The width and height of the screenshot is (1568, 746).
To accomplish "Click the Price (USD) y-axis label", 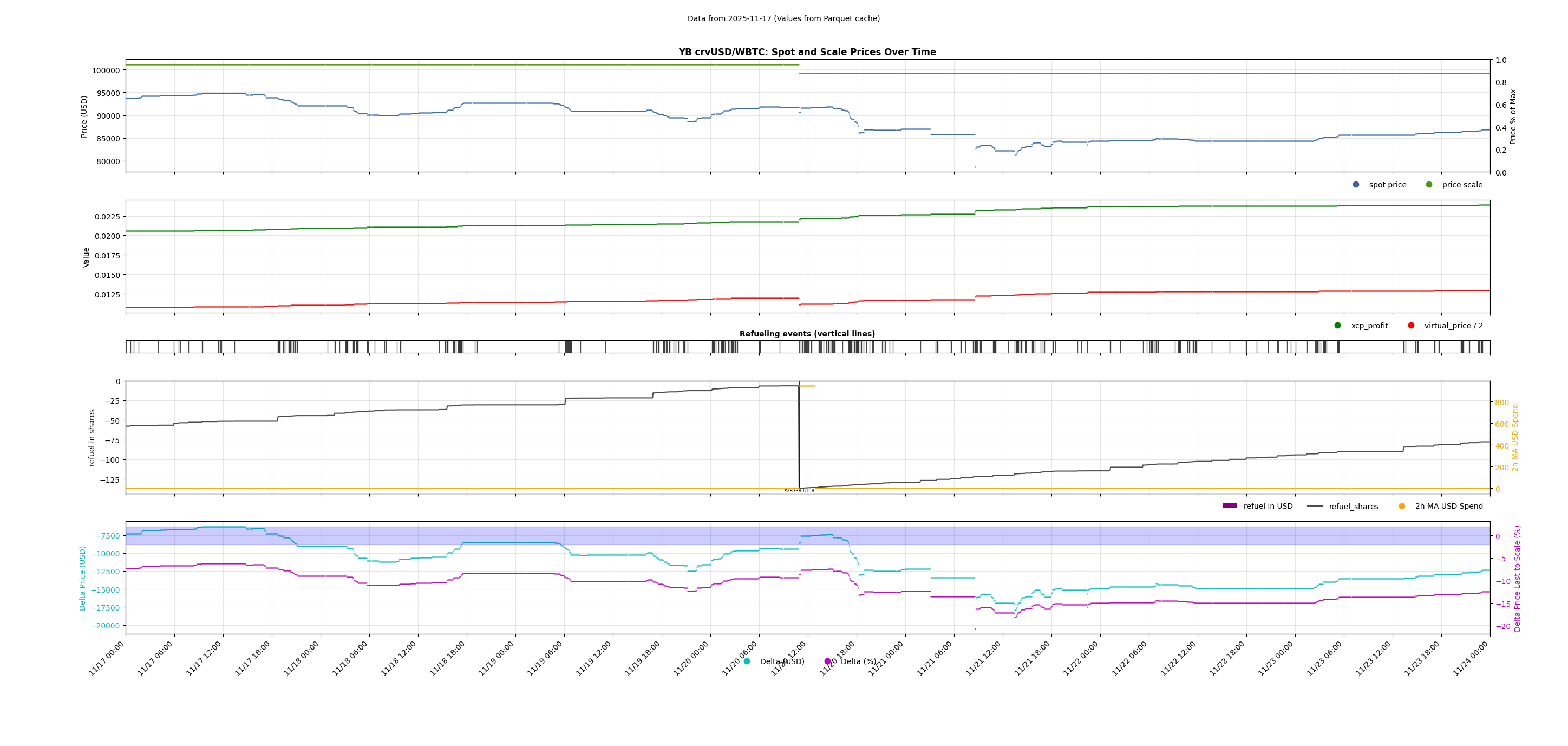I will coord(84,116).
